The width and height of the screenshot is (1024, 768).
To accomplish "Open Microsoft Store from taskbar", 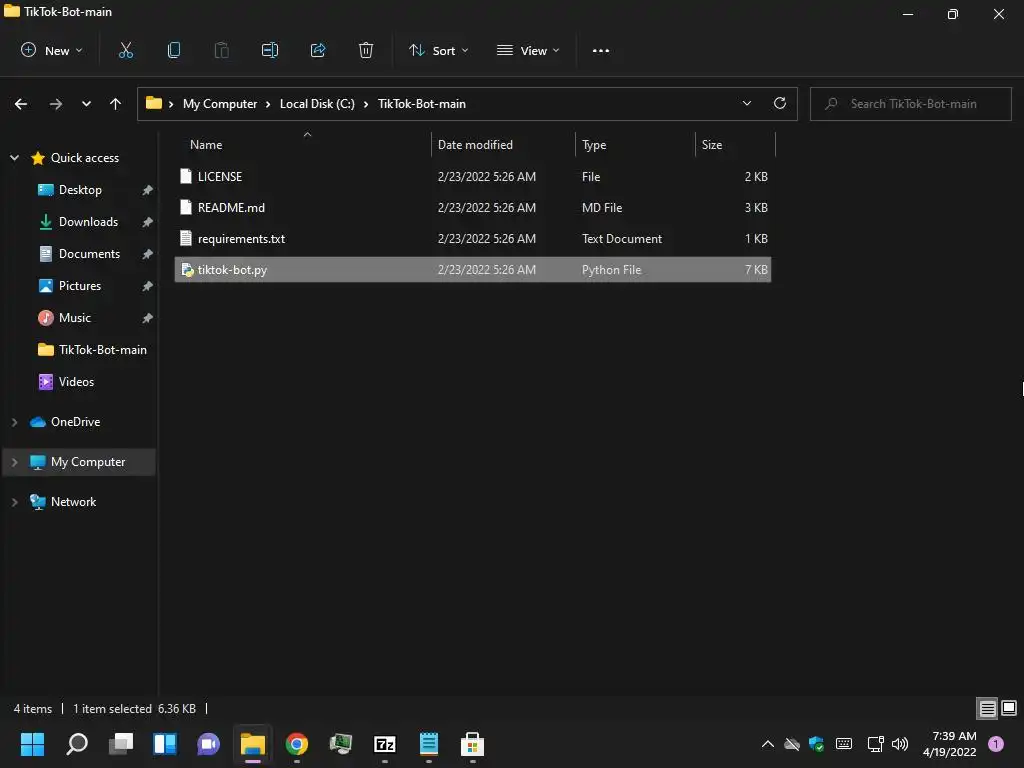I will (x=472, y=744).
